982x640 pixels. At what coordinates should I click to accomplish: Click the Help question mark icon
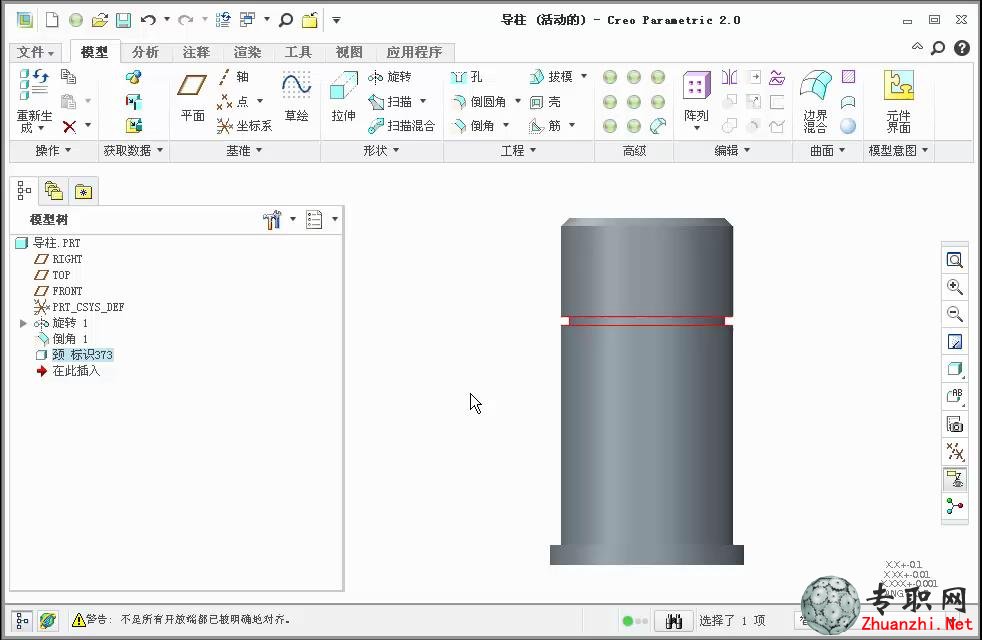pyautogui.click(x=962, y=48)
